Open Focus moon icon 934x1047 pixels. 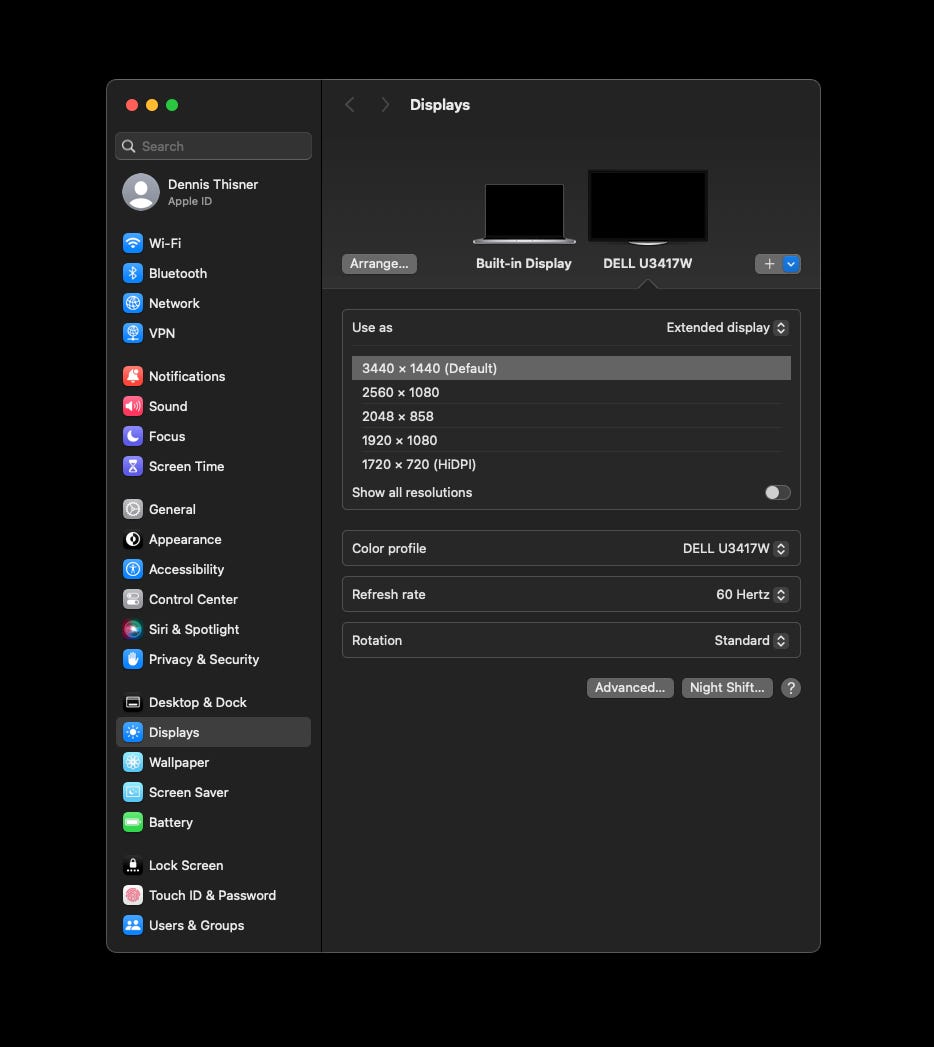point(133,436)
